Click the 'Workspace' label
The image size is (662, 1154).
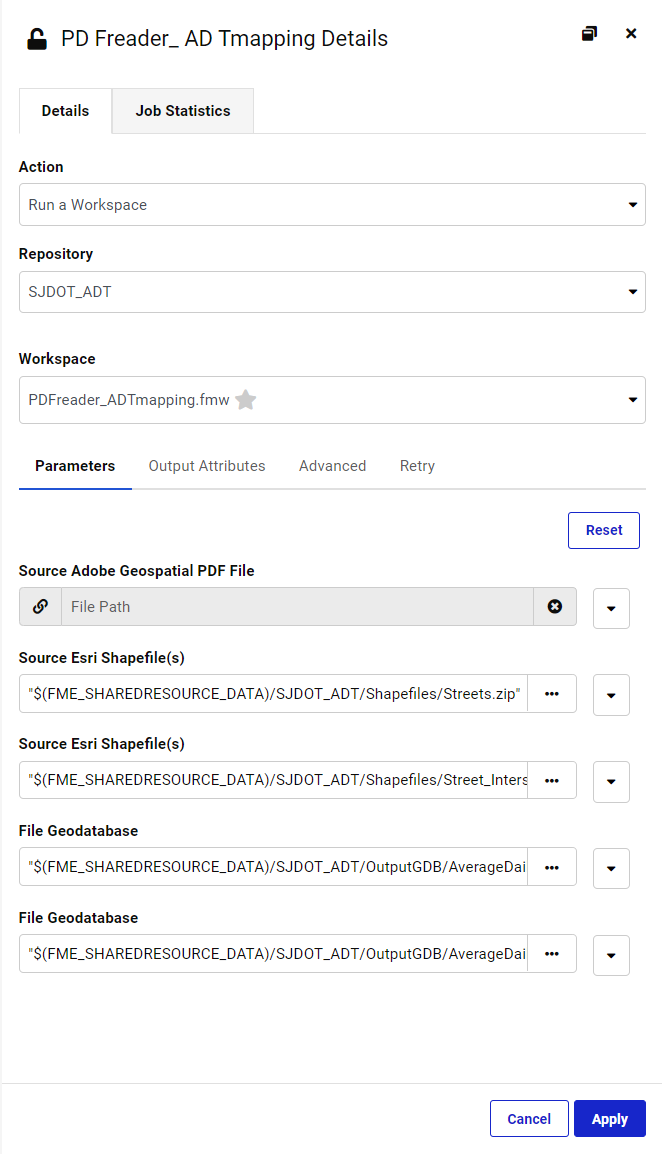pyautogui.click(x=57, y=359)
